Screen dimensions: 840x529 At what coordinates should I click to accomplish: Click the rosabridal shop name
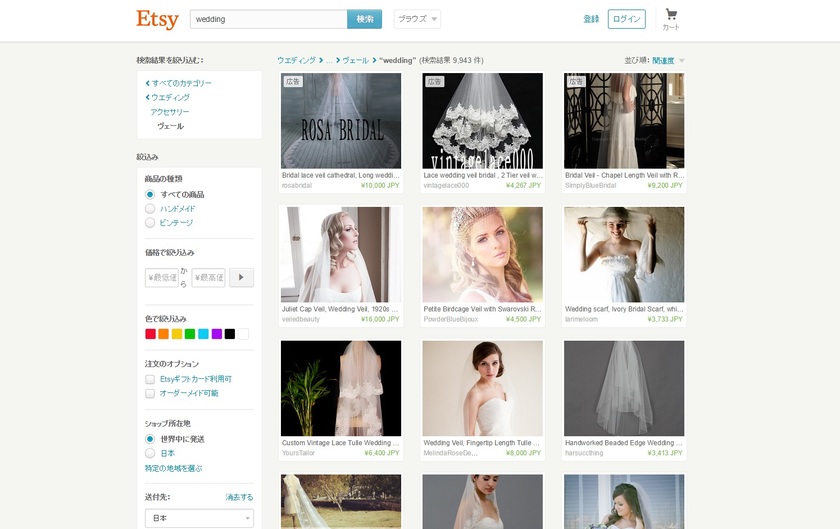click(x=297, y=185)
